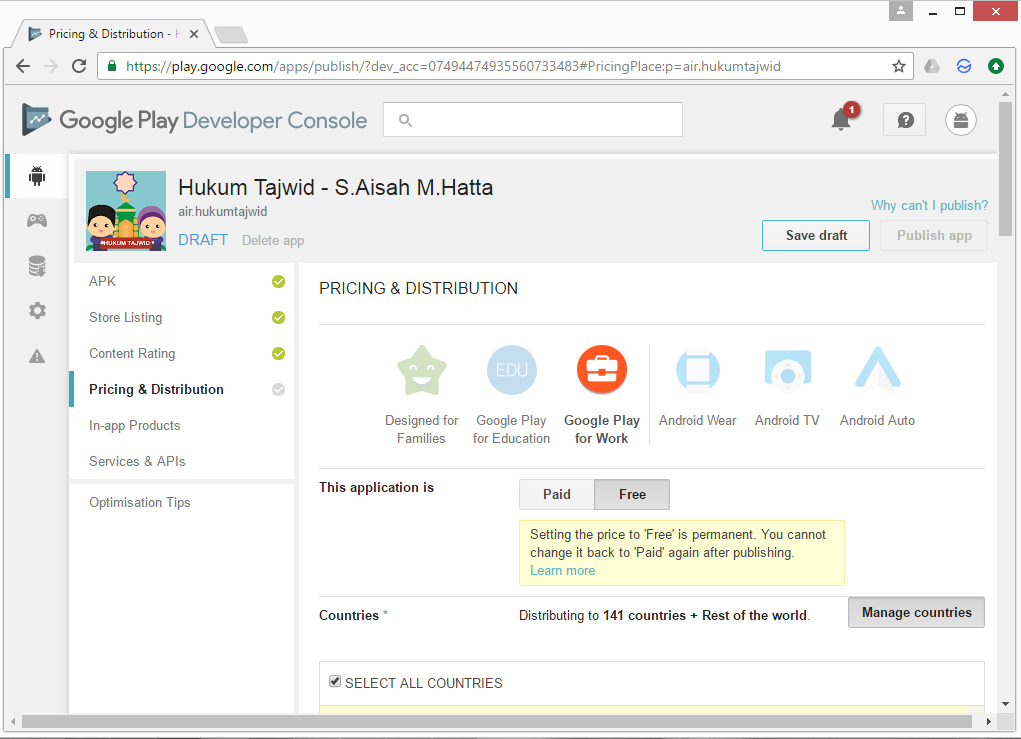Click Android TV icon
Screen dimensions: 1021x739
pos(787,370)
